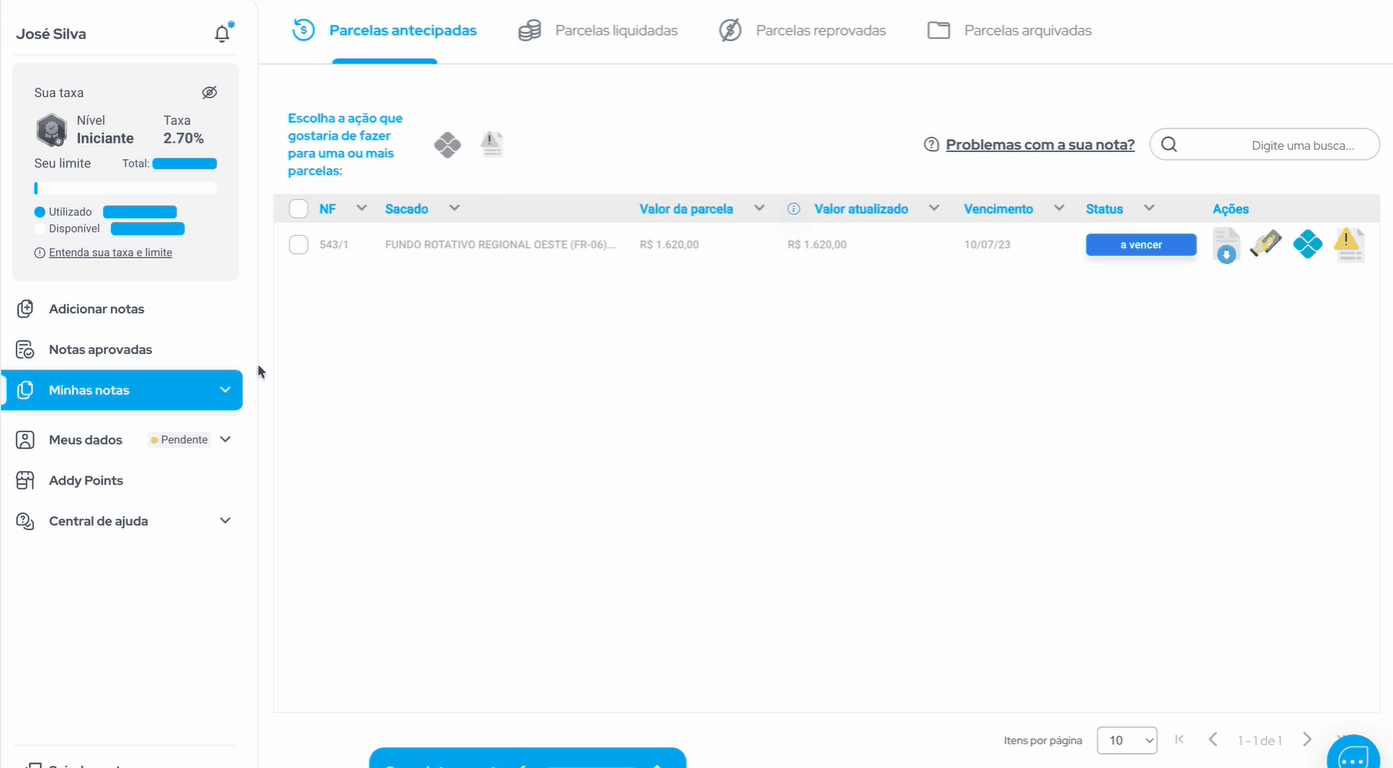Sort by the Sacado column header
This screenshot has width=1393, height=768.
[406, 209]
